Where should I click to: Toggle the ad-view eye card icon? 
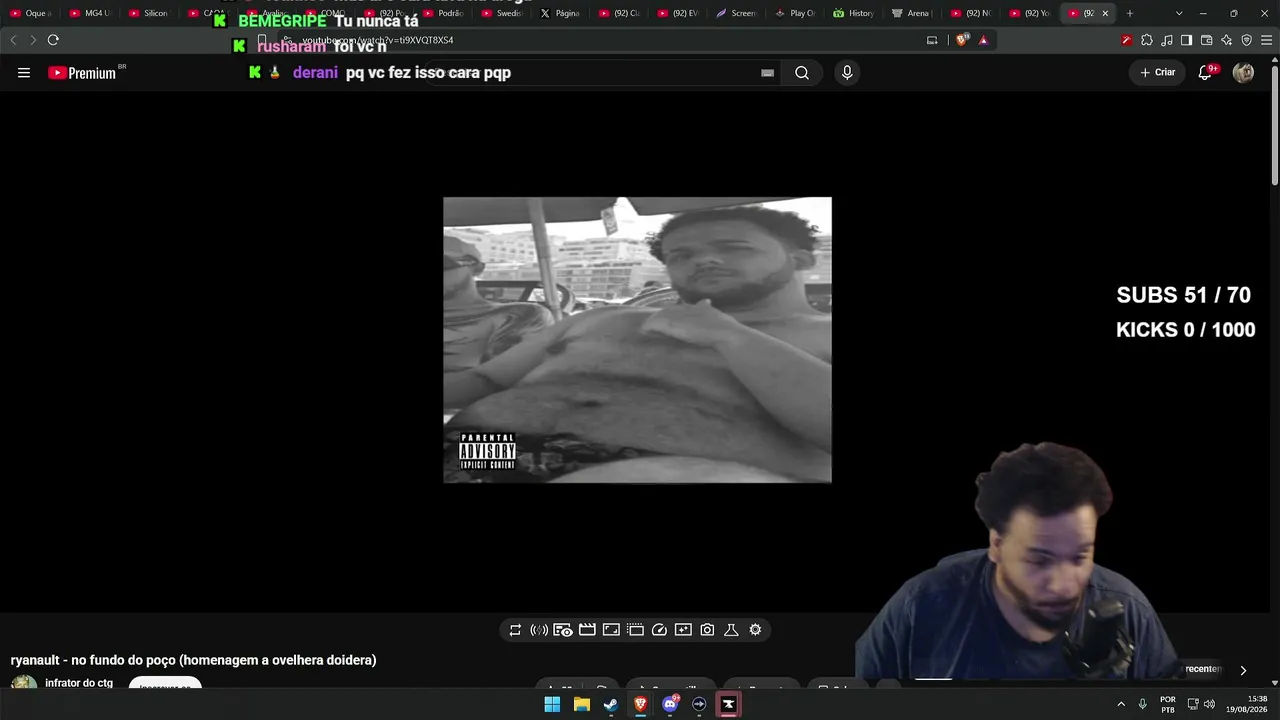tap(563, 630)
